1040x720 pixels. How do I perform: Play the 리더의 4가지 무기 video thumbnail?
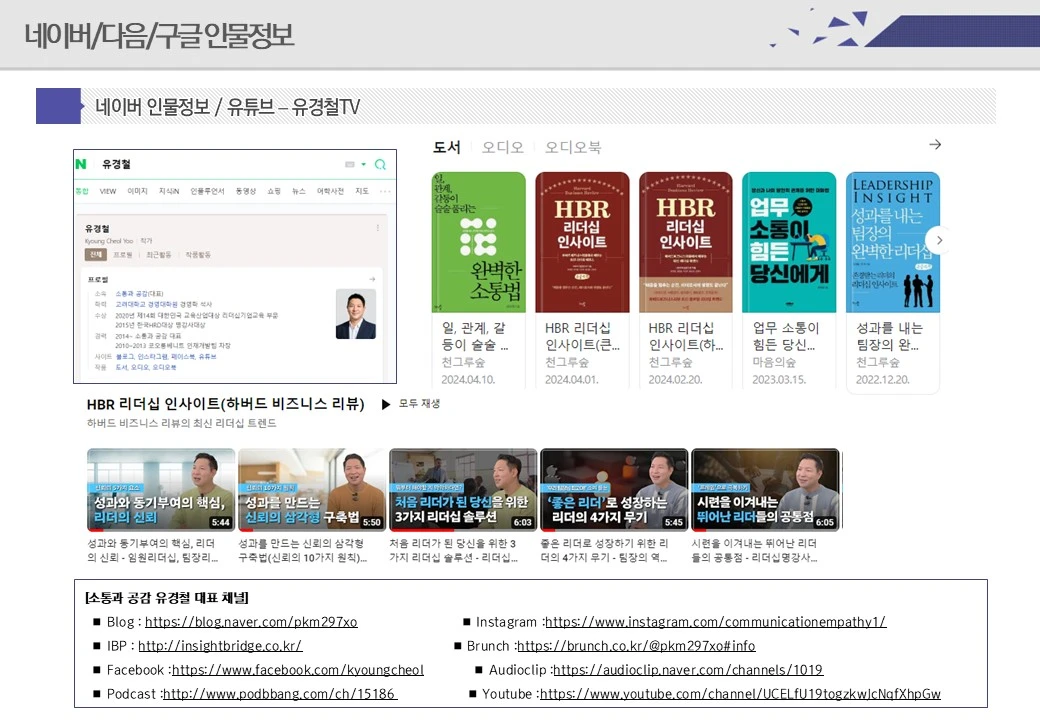click(x=614, y=489)
